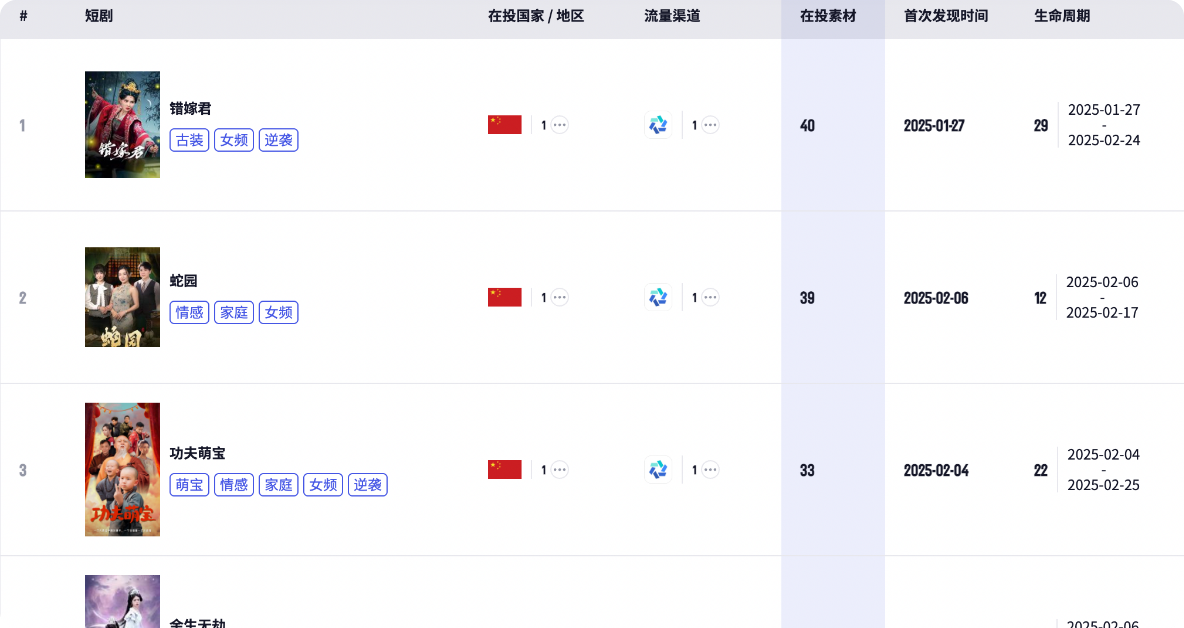The width and height of the screenshot is (1184, 628).
Task: Expand more channels ellipsis for 错嫁君
Action: [711, 125]
